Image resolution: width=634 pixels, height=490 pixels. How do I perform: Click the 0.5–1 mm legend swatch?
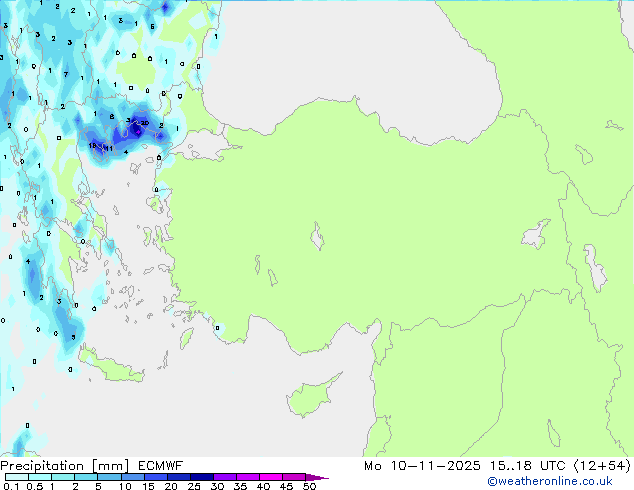tap(40, 477)
